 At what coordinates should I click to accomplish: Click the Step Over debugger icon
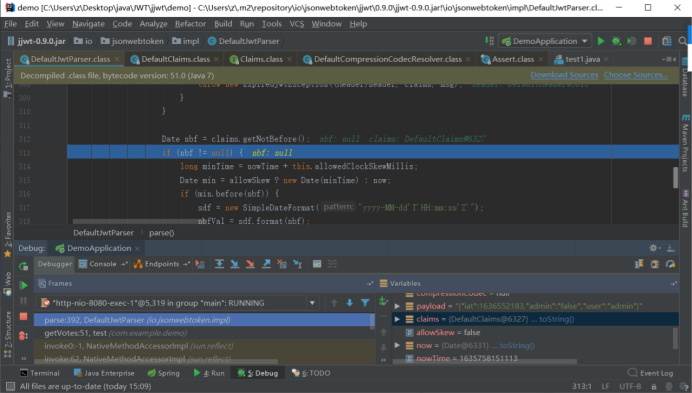click(219, 264)
